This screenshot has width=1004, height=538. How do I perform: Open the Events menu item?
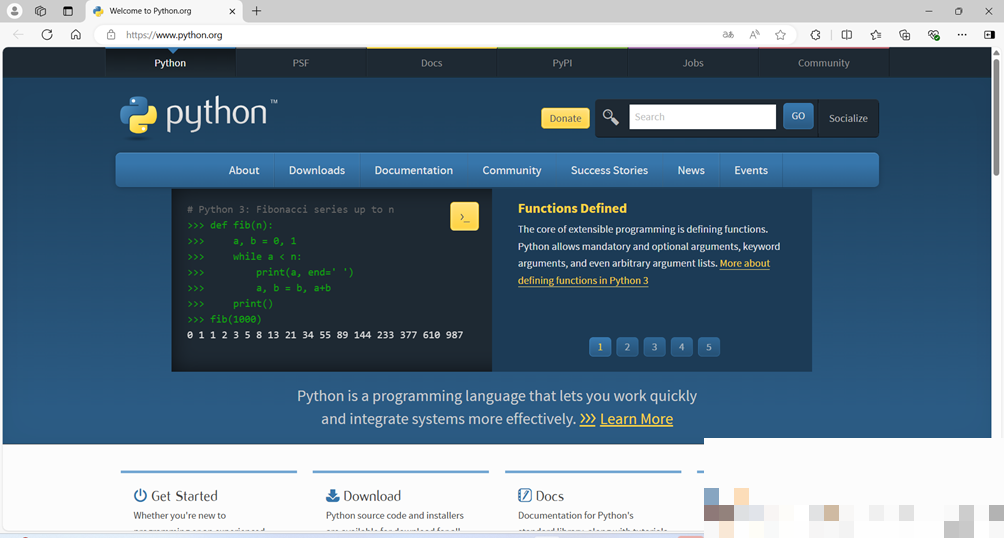tap(751, 170)
